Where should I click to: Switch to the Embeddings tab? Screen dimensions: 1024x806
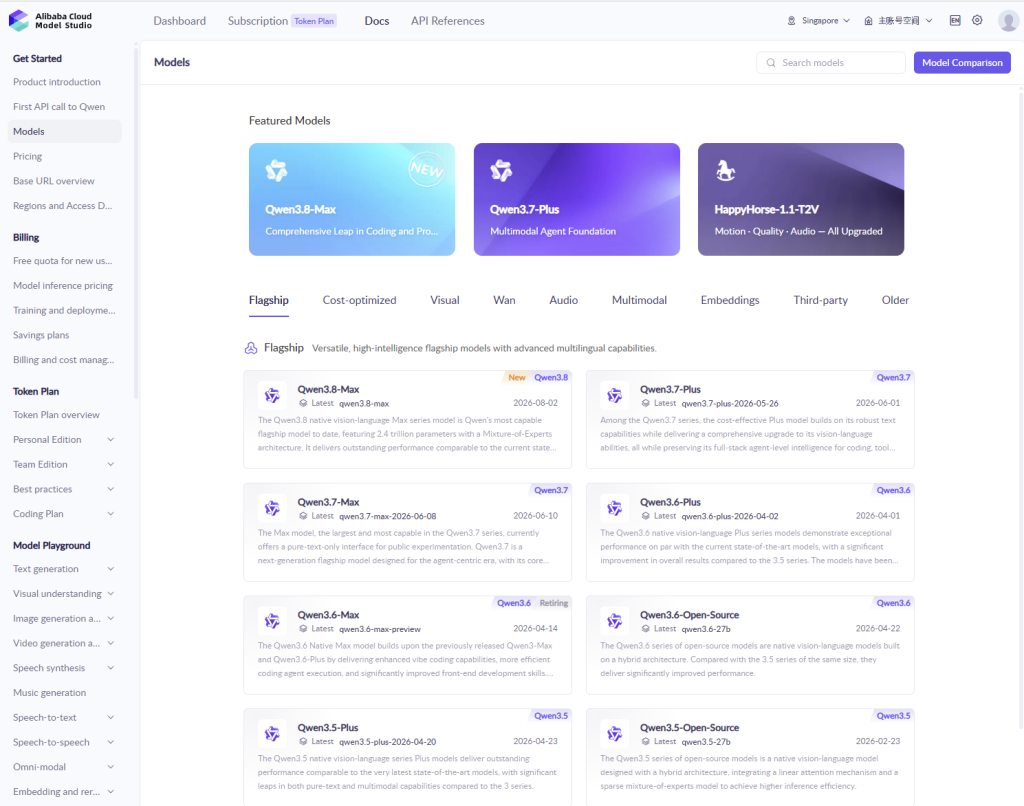(730, 300)
